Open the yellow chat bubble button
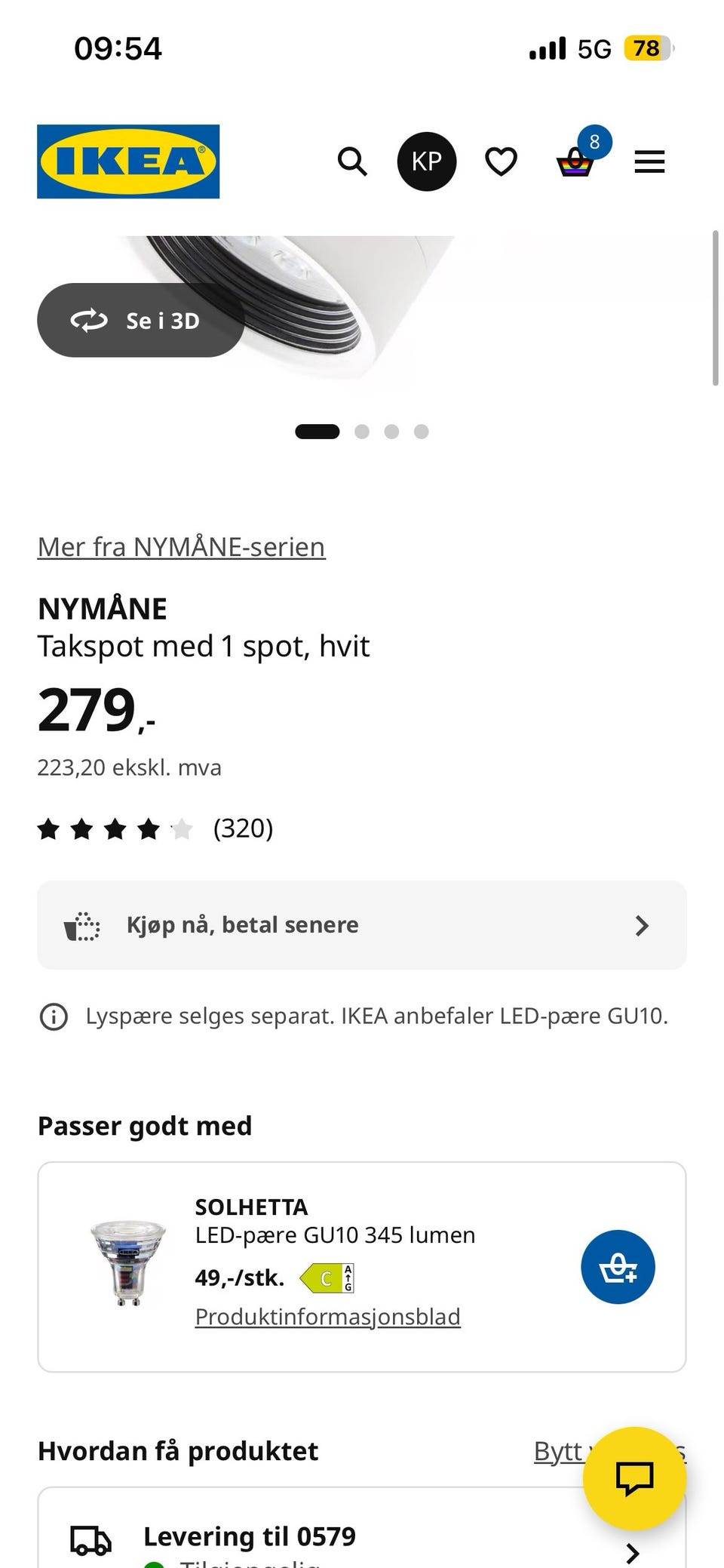 point(634,1478)
